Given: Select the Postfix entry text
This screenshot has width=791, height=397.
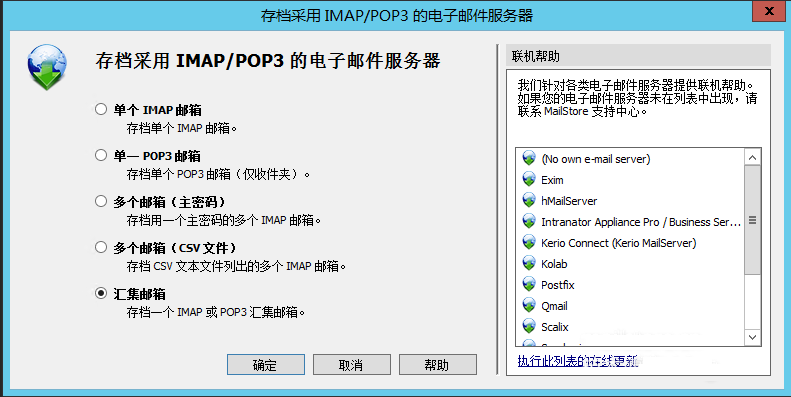Looking at the screenshot, I should [x=557, y=285].
